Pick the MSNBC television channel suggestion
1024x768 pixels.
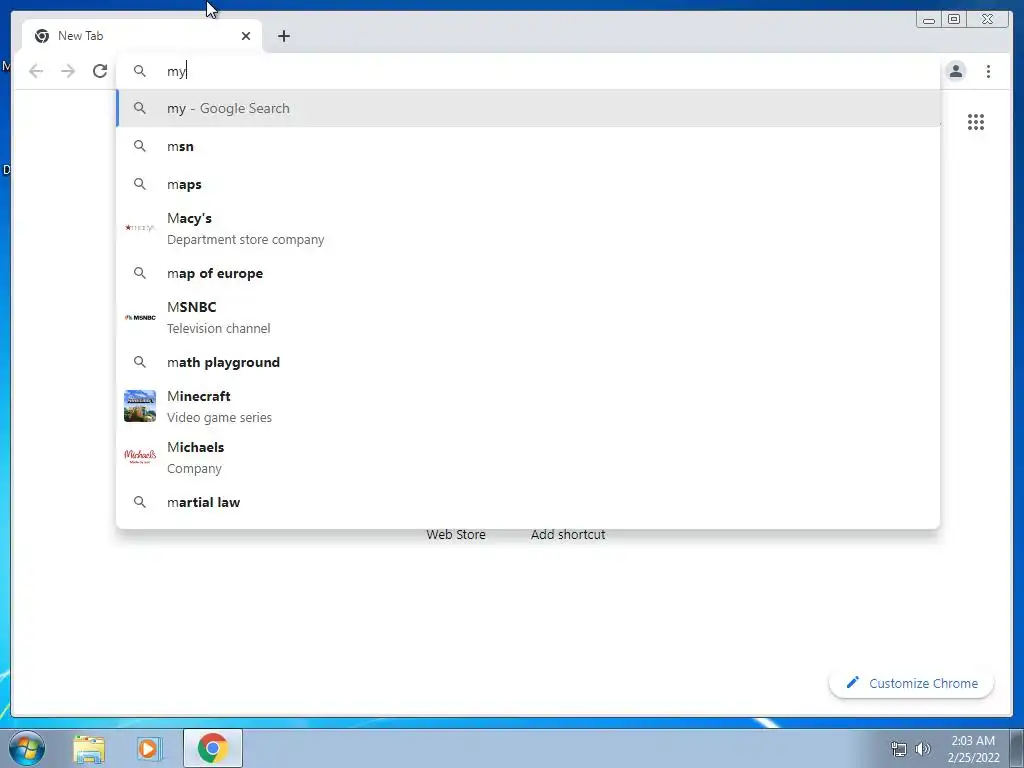coord(528,317)
